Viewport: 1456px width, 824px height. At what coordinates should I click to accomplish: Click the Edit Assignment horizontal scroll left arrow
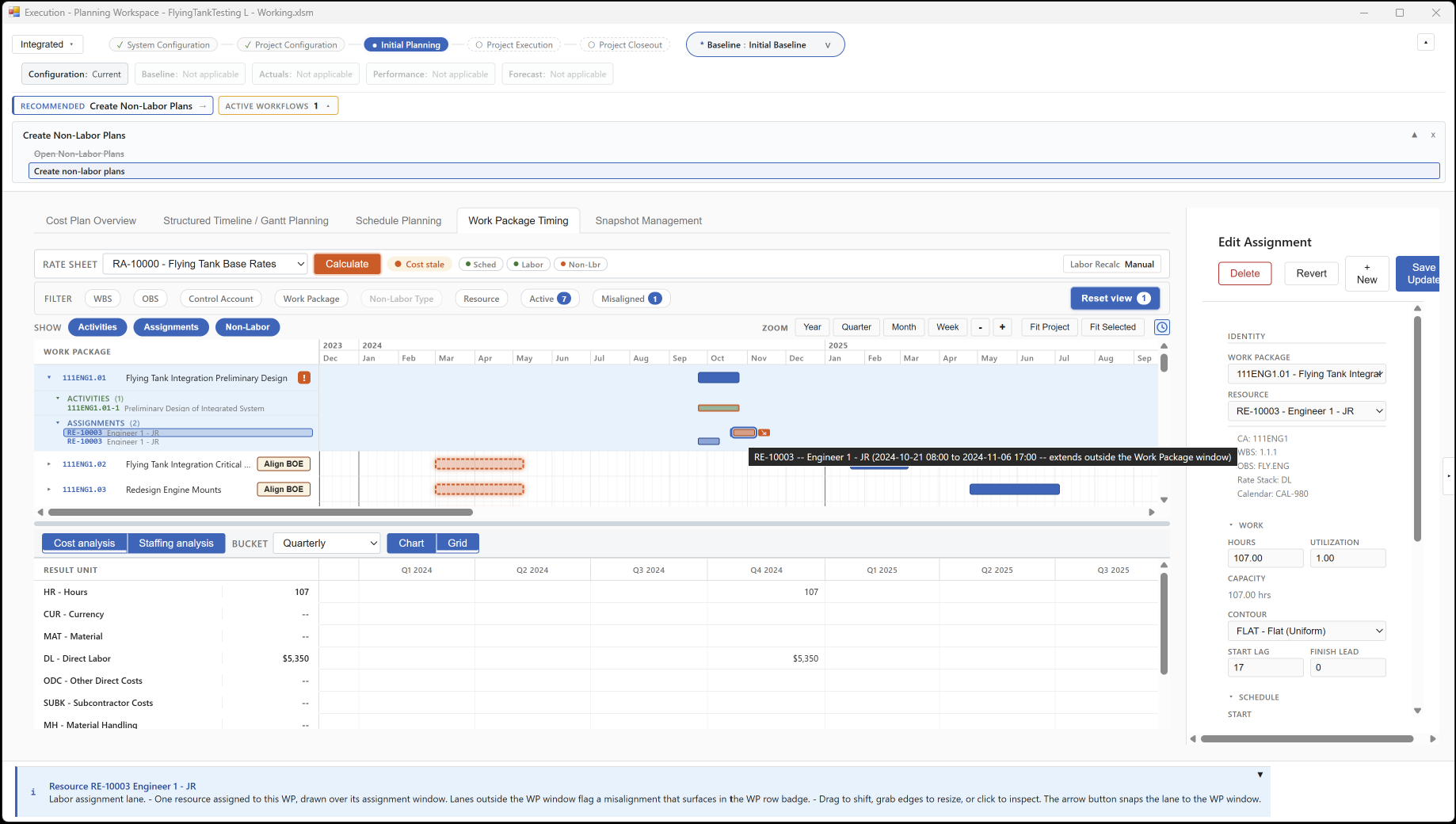click(x=1193, y=739)
